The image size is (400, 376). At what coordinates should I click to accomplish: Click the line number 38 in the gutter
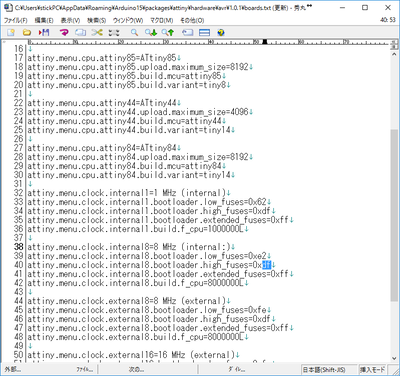(18, 247)
